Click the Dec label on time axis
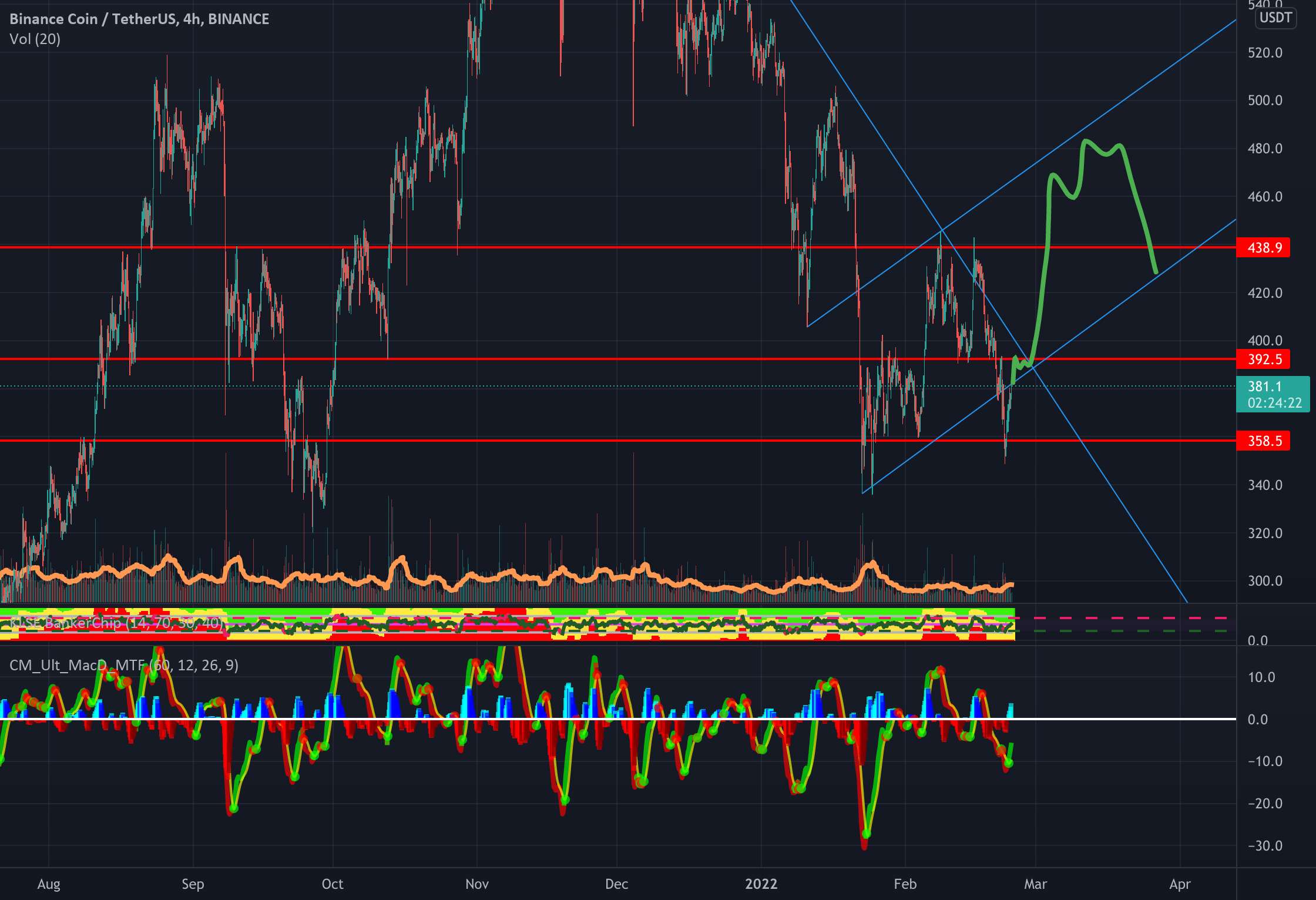Screen dimensions: 1316x900 [617, 884]
